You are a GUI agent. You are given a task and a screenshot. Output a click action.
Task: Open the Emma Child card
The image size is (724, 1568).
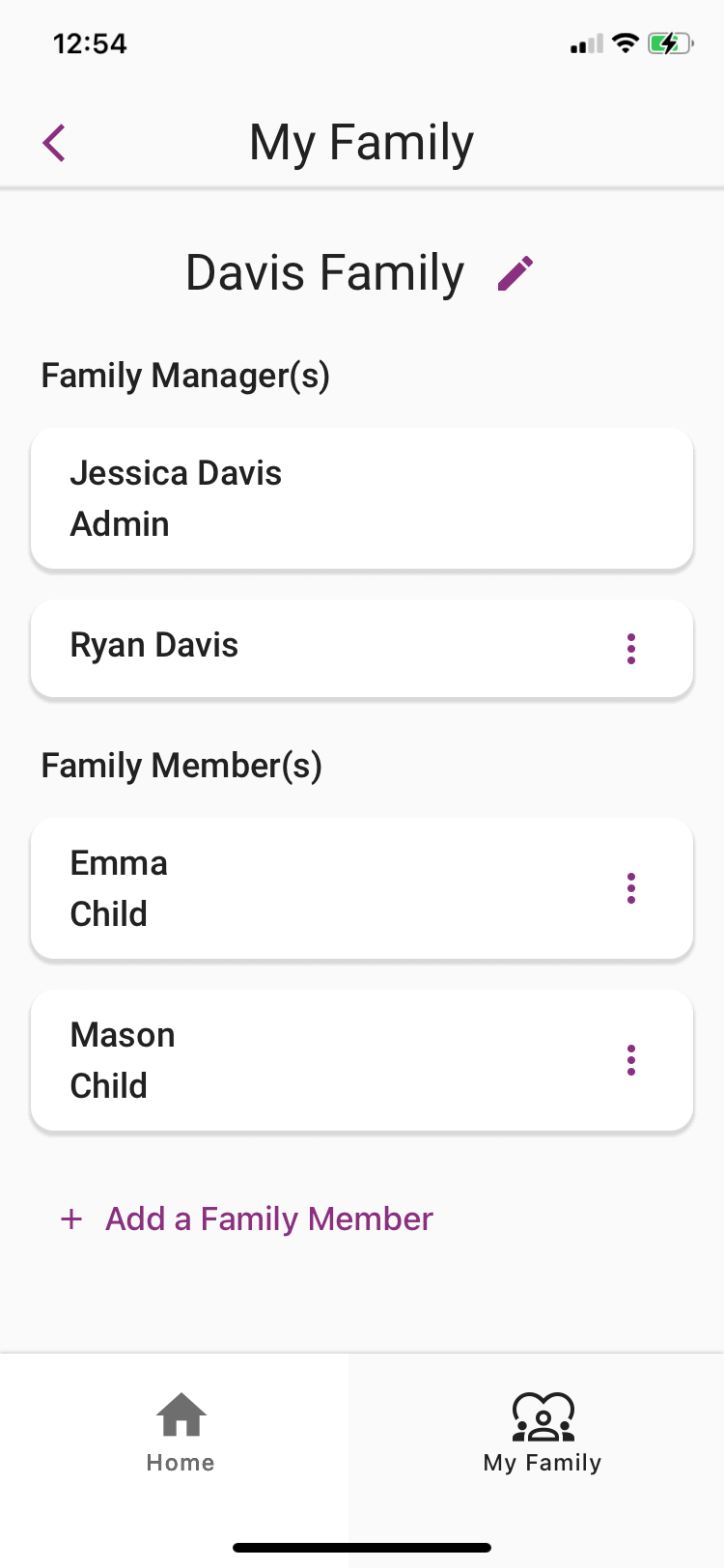(362, 889)
